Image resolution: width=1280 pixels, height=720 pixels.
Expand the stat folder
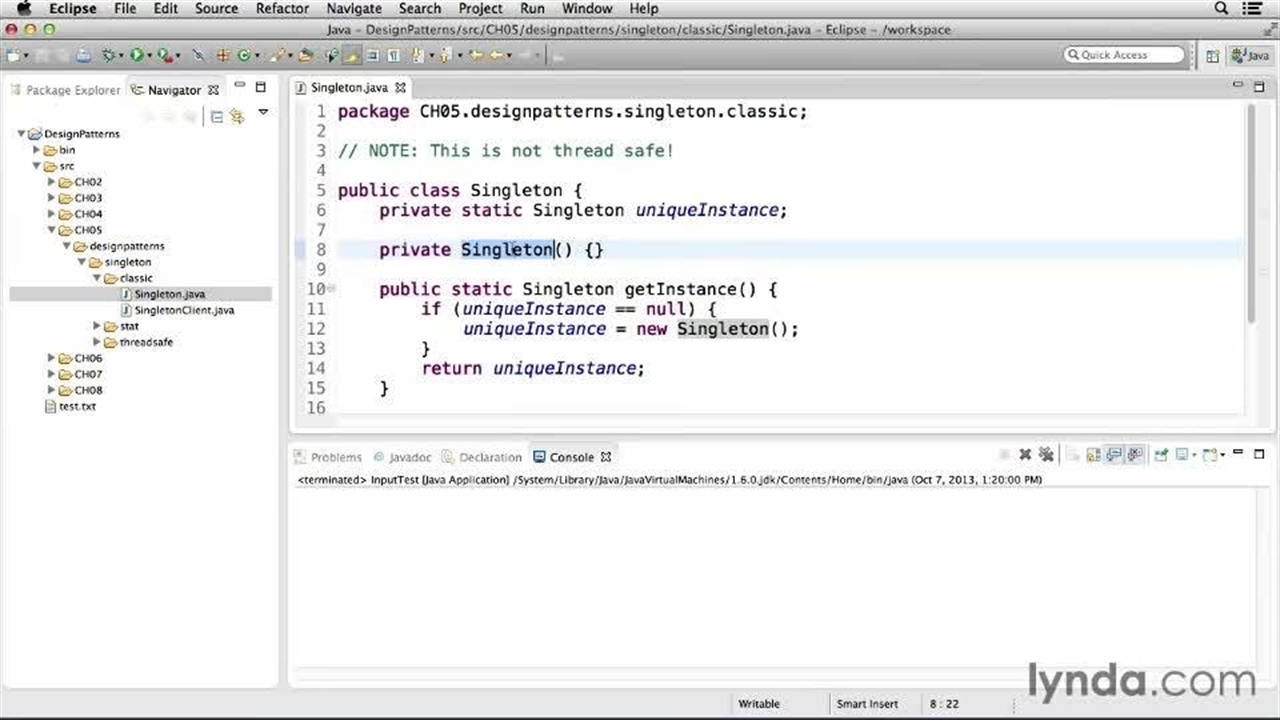coord(97,326)
